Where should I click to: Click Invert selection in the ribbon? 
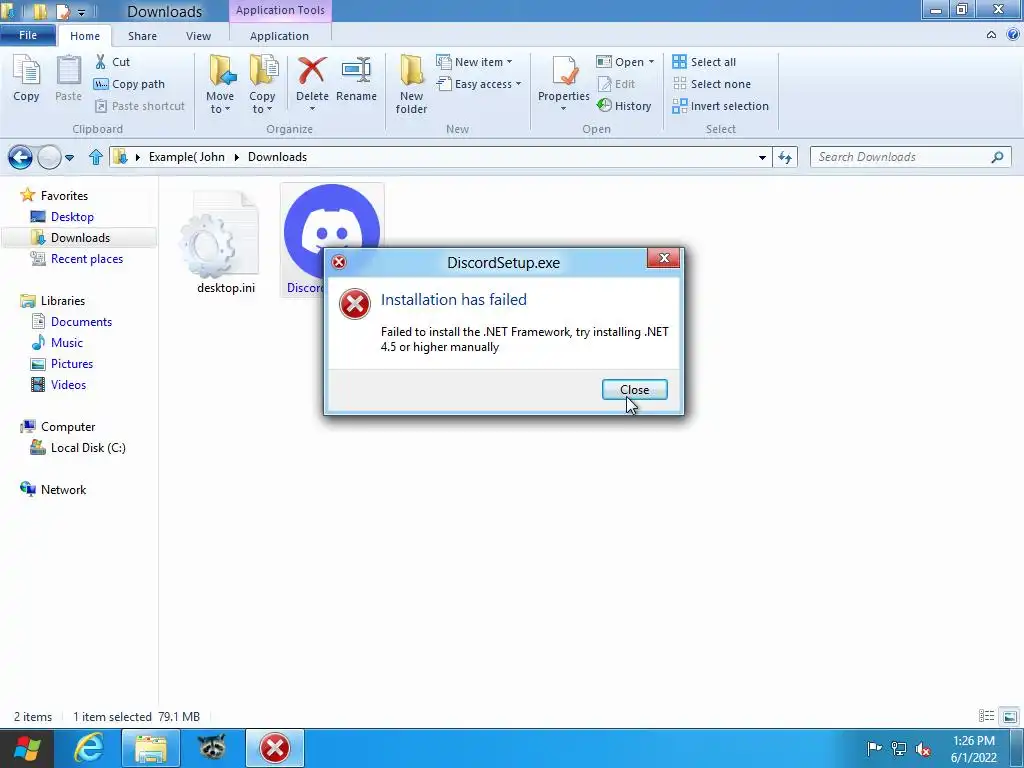(x=720, y=106)
